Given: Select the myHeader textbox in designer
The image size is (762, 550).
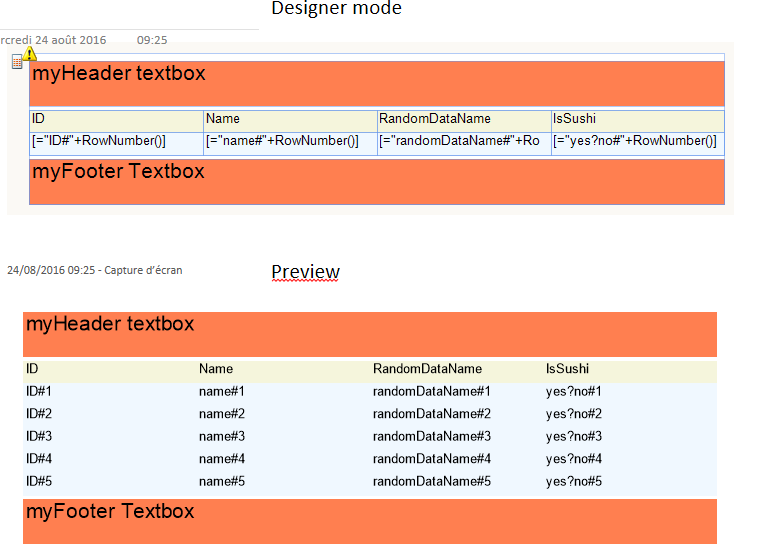Looking at the screenshot, I should click(x=376, y=77).
